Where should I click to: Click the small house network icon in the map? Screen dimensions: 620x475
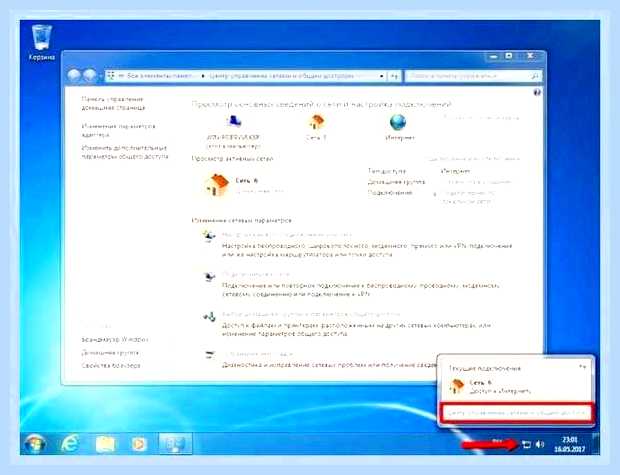[316, 122]
